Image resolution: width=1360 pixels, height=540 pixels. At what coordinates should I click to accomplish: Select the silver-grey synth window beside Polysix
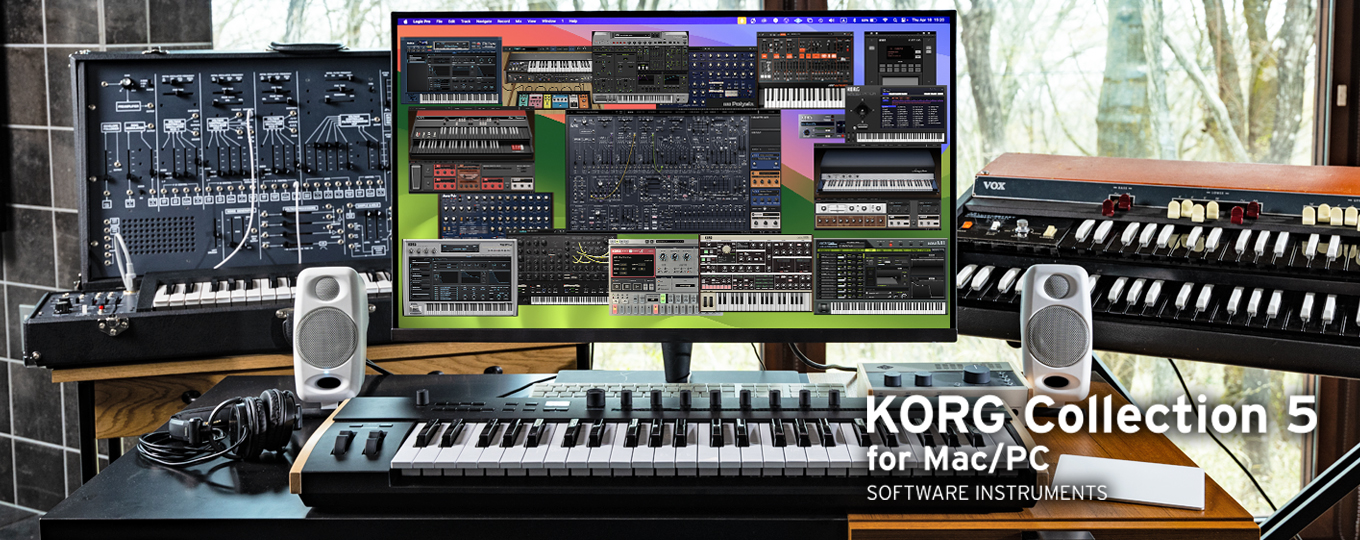pos(640,68)
